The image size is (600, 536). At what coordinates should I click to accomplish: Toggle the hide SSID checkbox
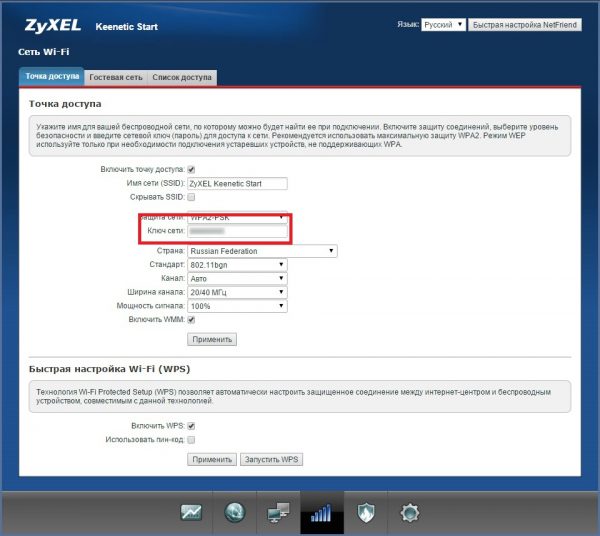click(191, 197)
